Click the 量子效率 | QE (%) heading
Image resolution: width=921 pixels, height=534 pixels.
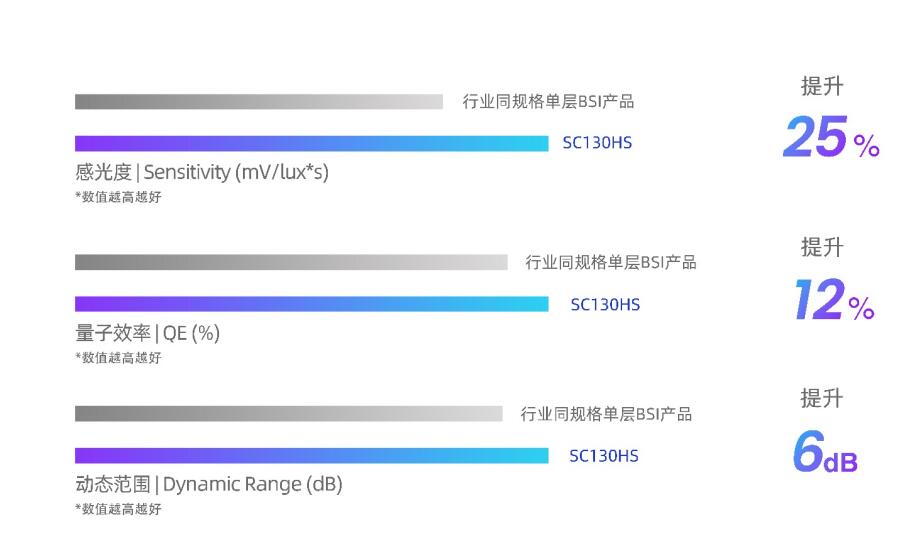point(147,333)
